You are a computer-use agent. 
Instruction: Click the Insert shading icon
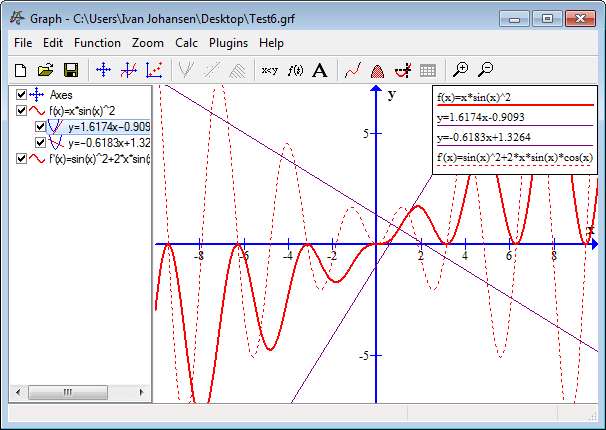[x=237, y=70]
